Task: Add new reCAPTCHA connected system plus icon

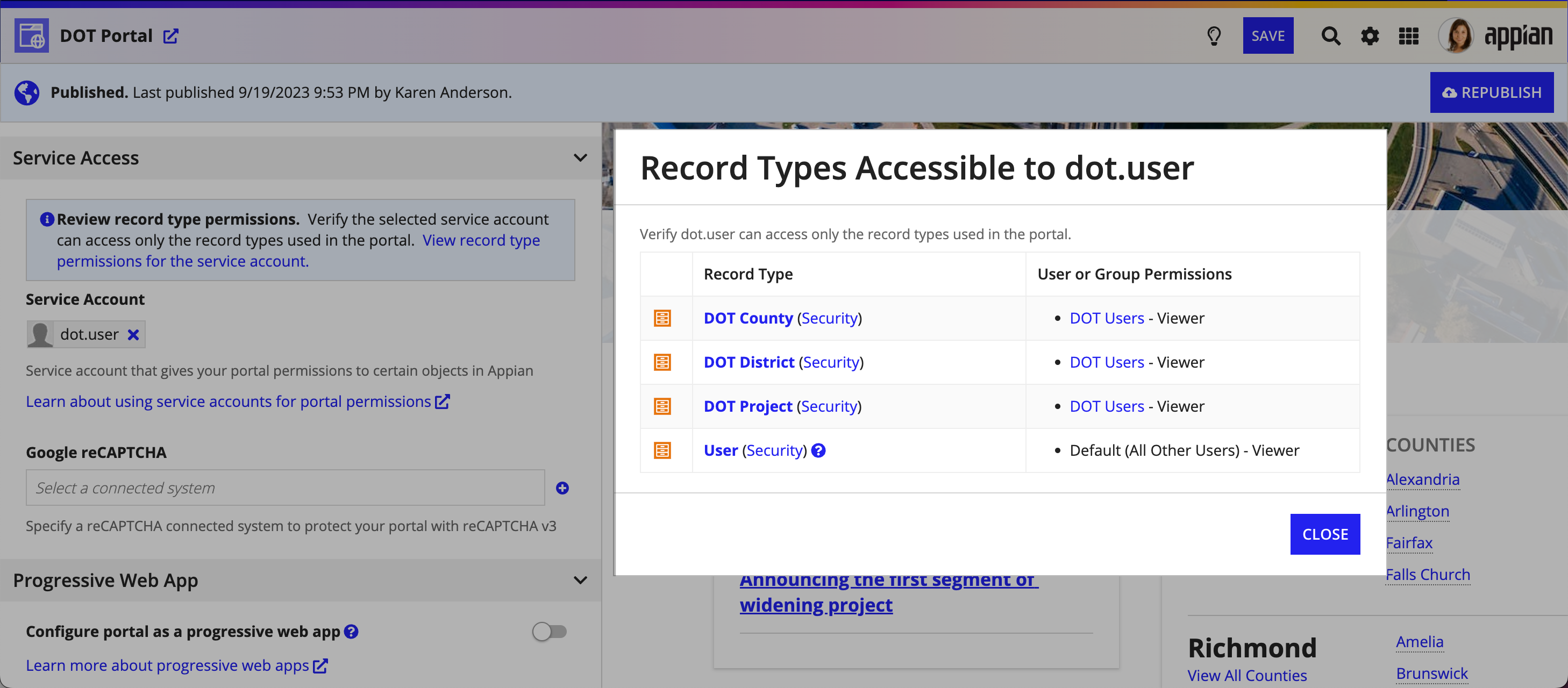Action: (x=562, y=488)
